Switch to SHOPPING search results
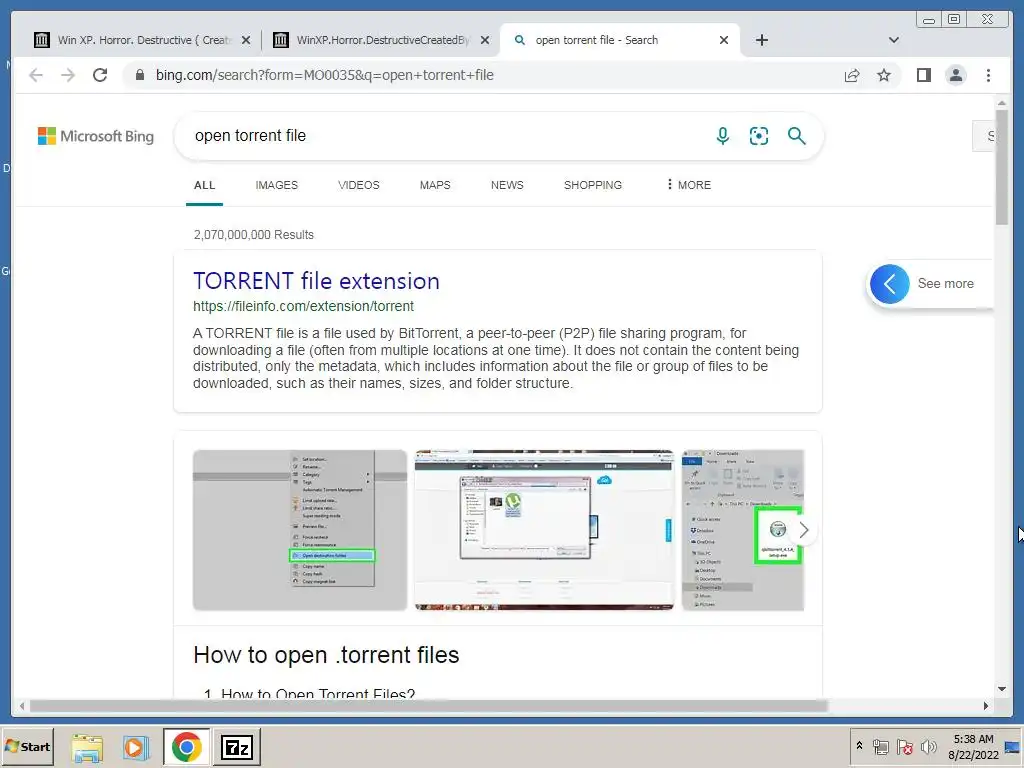 point(592,185)
